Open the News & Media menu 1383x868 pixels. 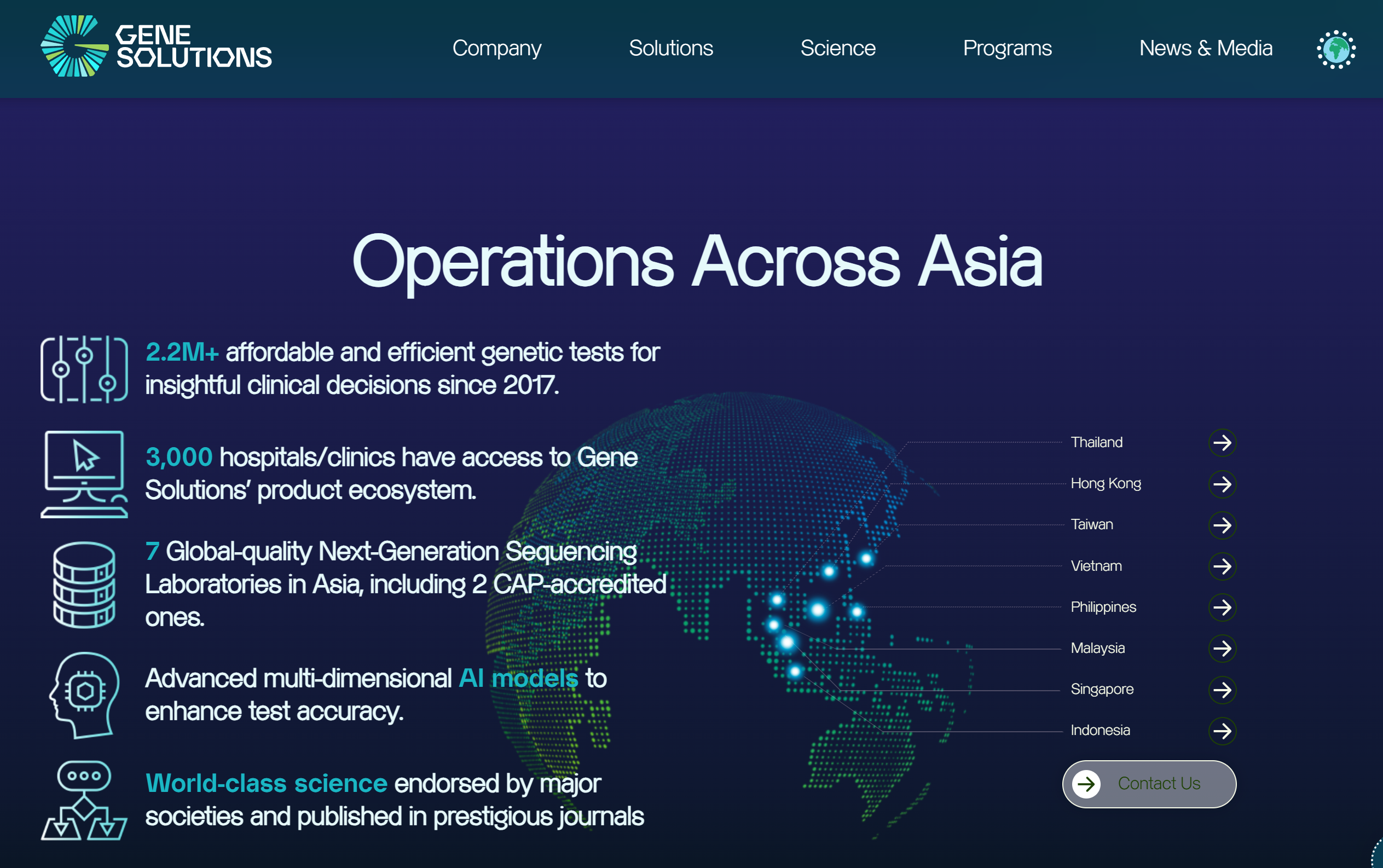pyautogui.click(x=1206, y=48)
